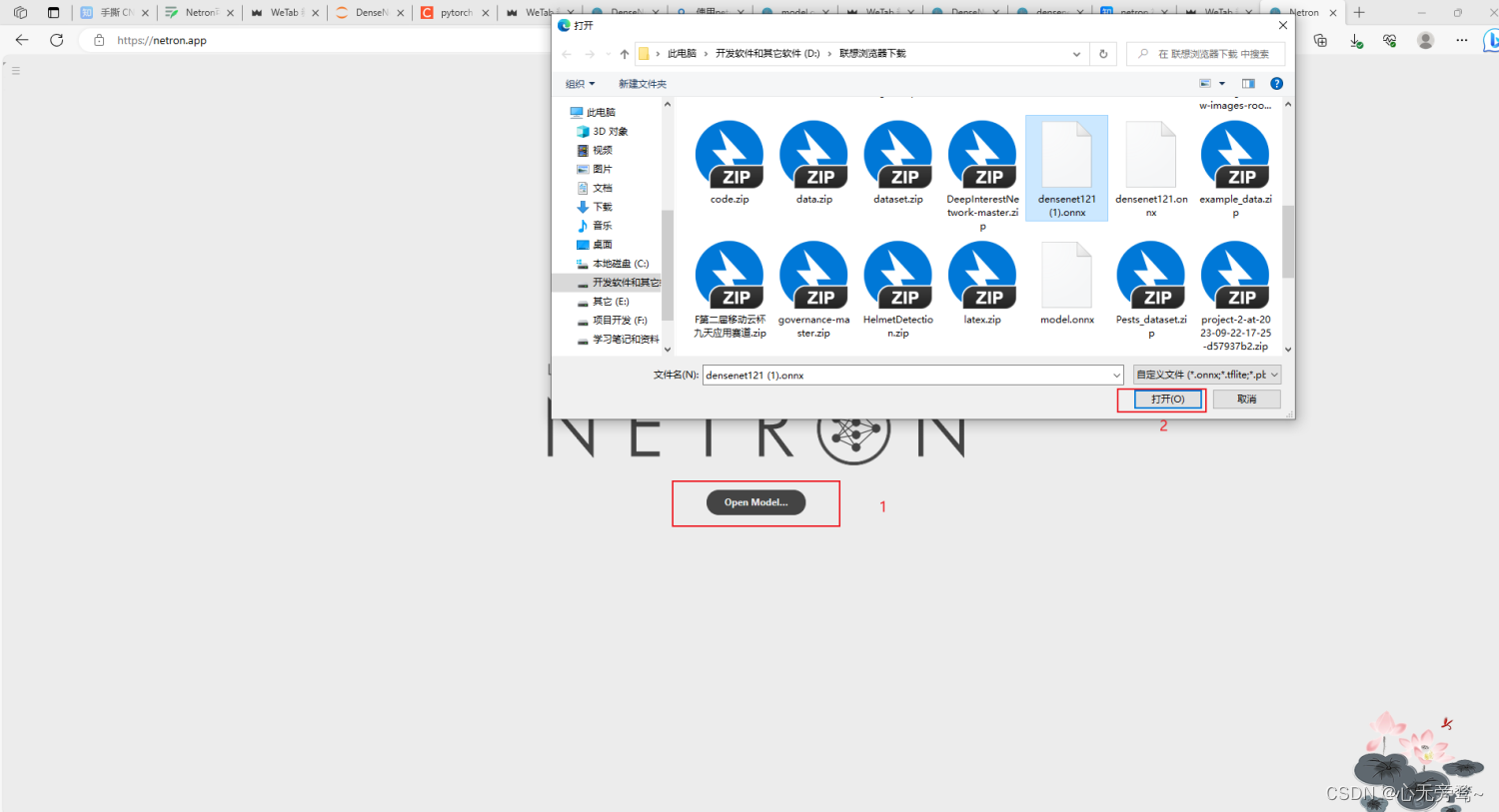The image size is (1499, 812).
Task: Open browser performance heart icon
Action: (x=1390, y=40)
